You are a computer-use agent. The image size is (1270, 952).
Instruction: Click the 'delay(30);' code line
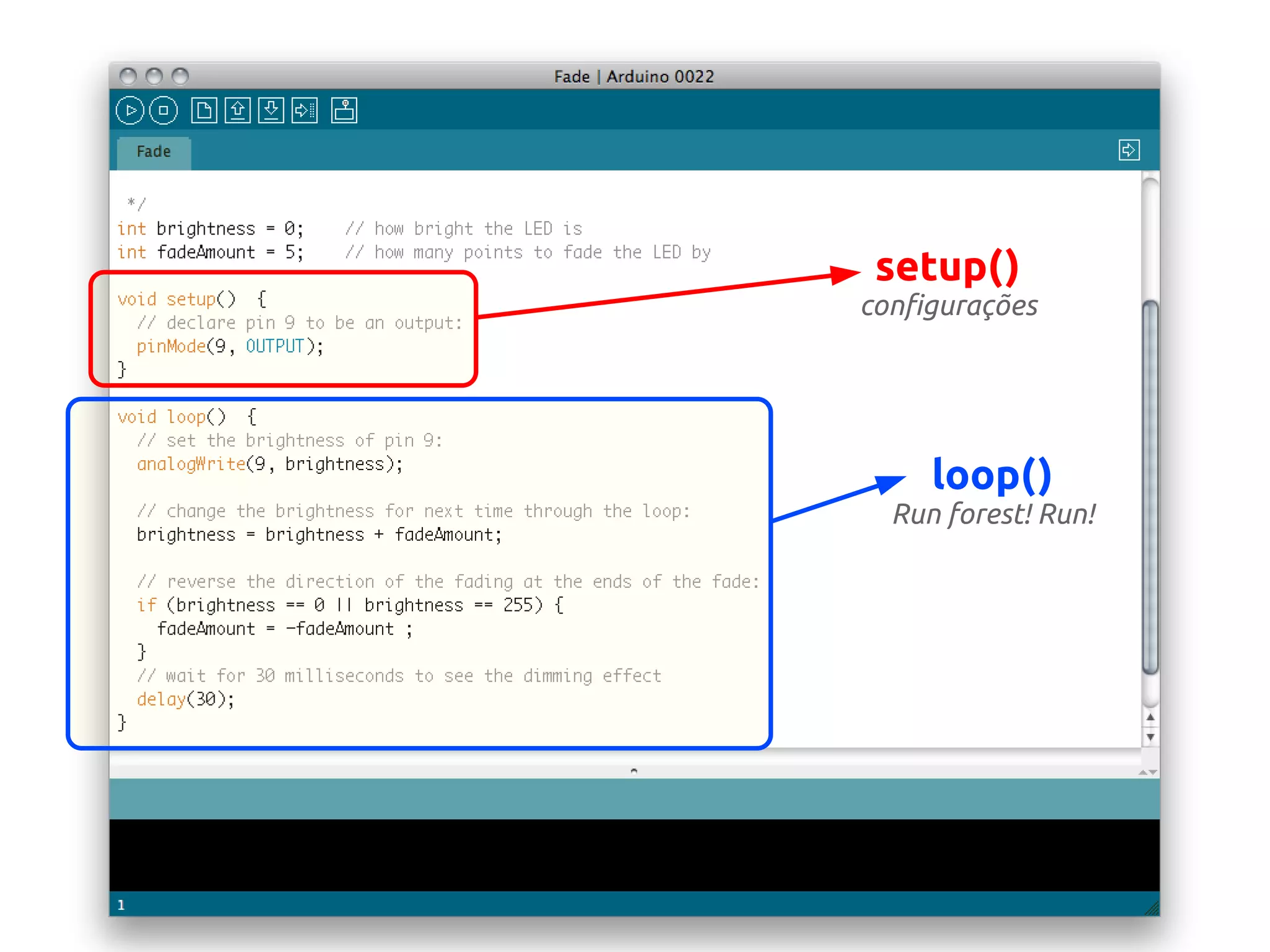pos(186,700)
